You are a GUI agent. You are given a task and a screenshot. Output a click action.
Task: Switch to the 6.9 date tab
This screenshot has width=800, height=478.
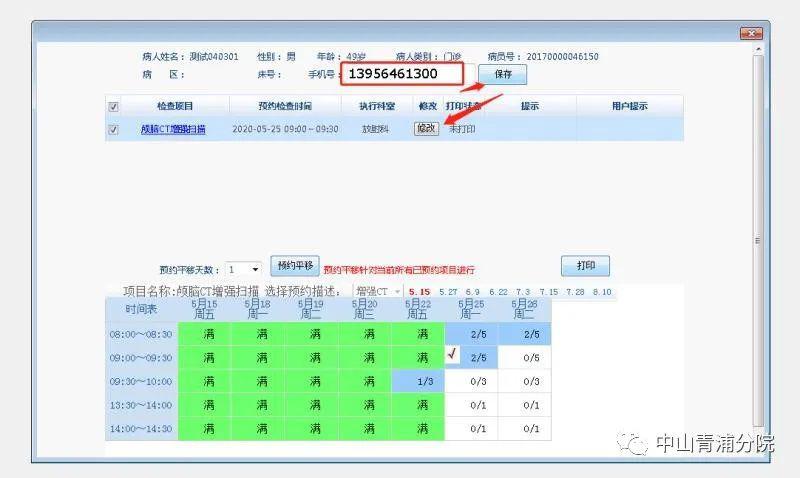(472, 292)
